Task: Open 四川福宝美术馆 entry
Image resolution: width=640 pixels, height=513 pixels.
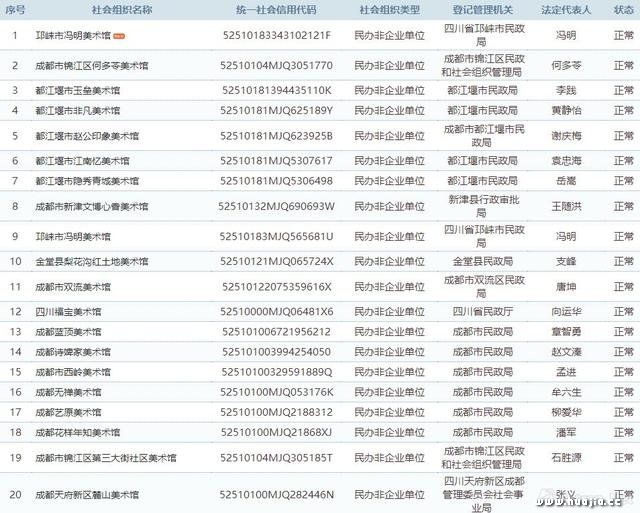Action: coord(68,311)
